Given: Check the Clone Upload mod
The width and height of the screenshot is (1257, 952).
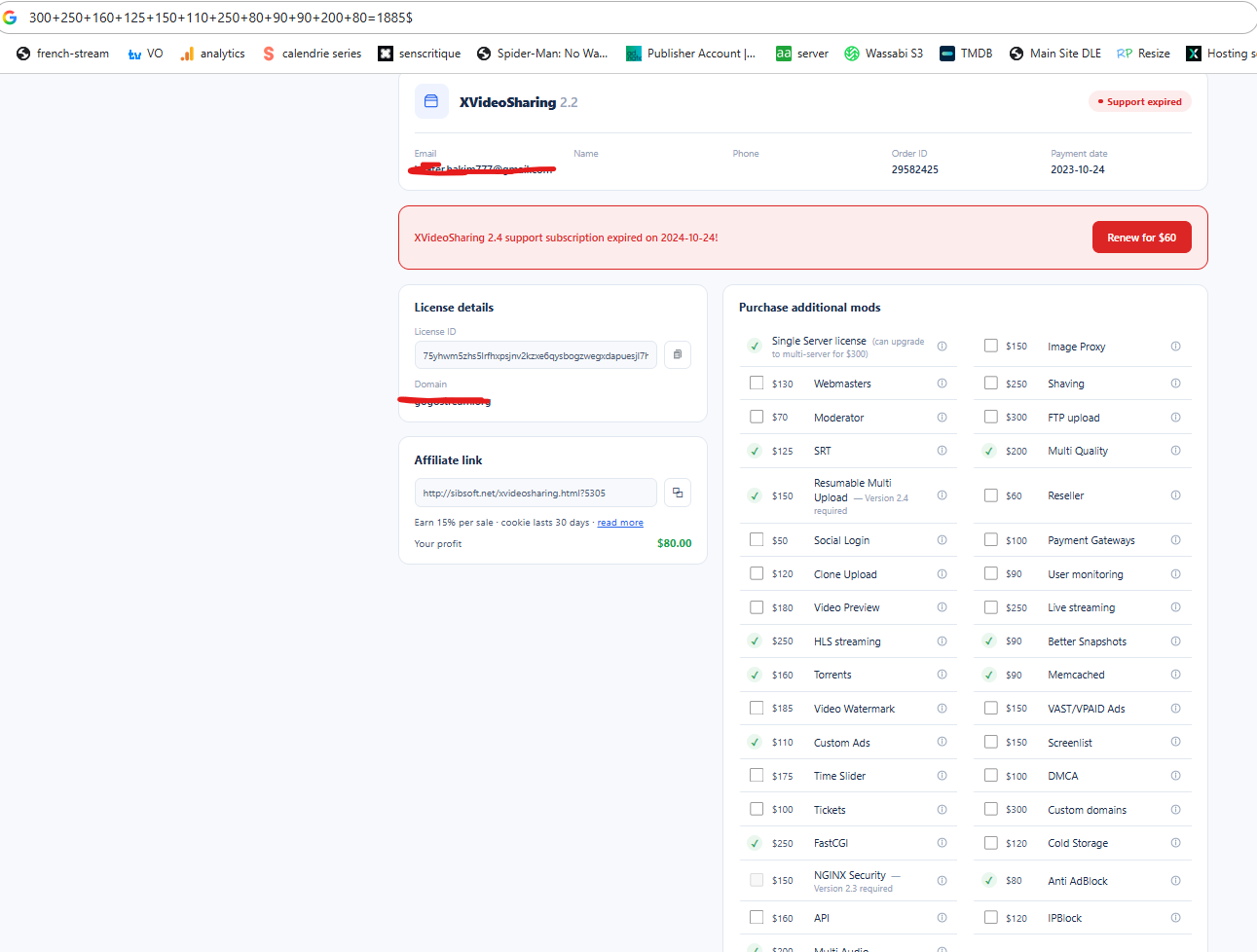Looking at the screenshot, I should click(757, 573).
